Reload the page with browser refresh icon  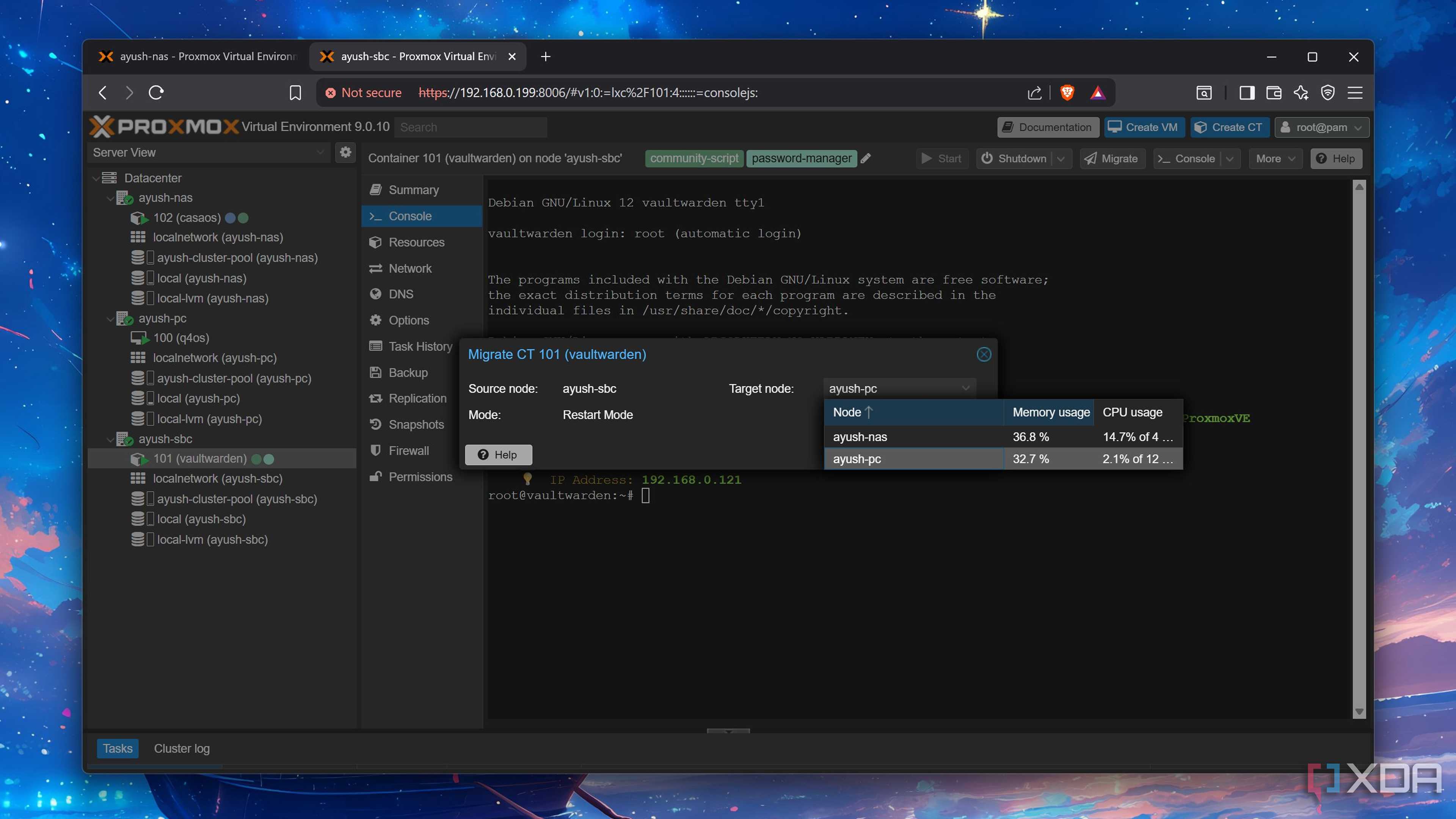[157, 92]
